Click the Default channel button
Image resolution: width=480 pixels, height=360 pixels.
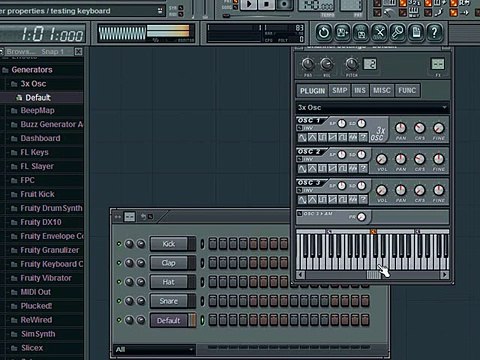pos(169,320)
